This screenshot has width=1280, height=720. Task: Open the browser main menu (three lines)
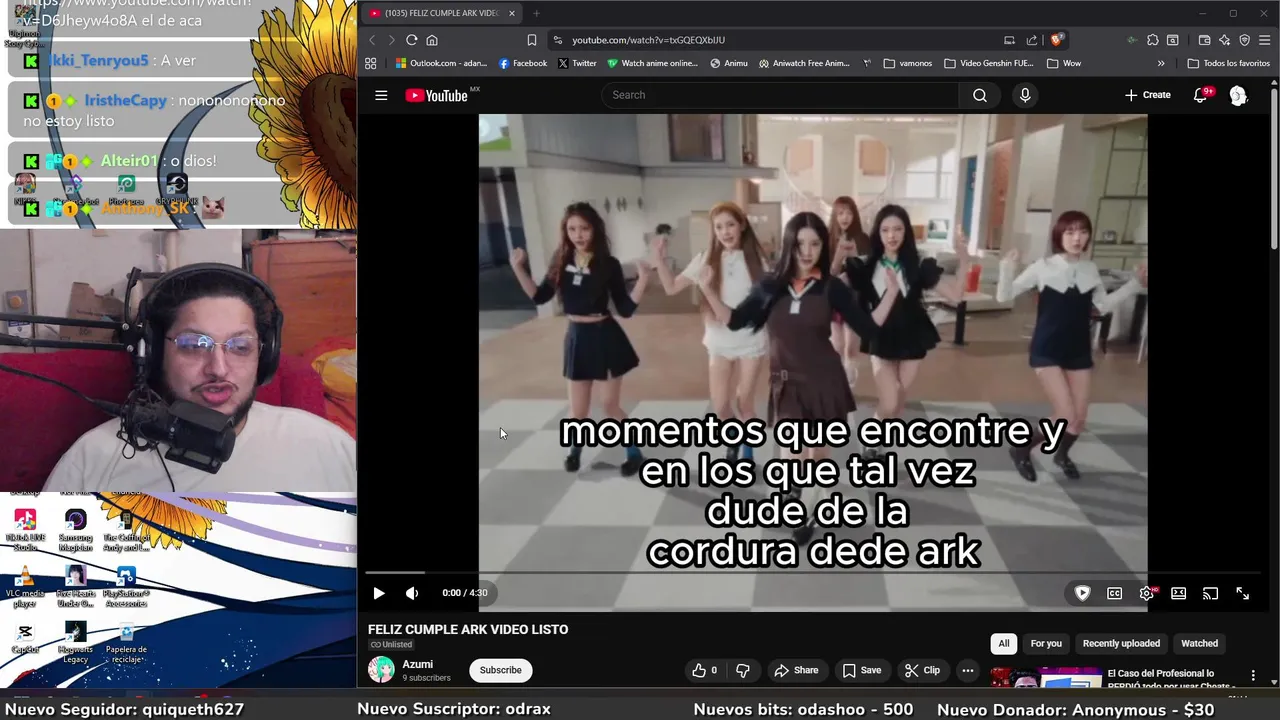click(1265, 40)
